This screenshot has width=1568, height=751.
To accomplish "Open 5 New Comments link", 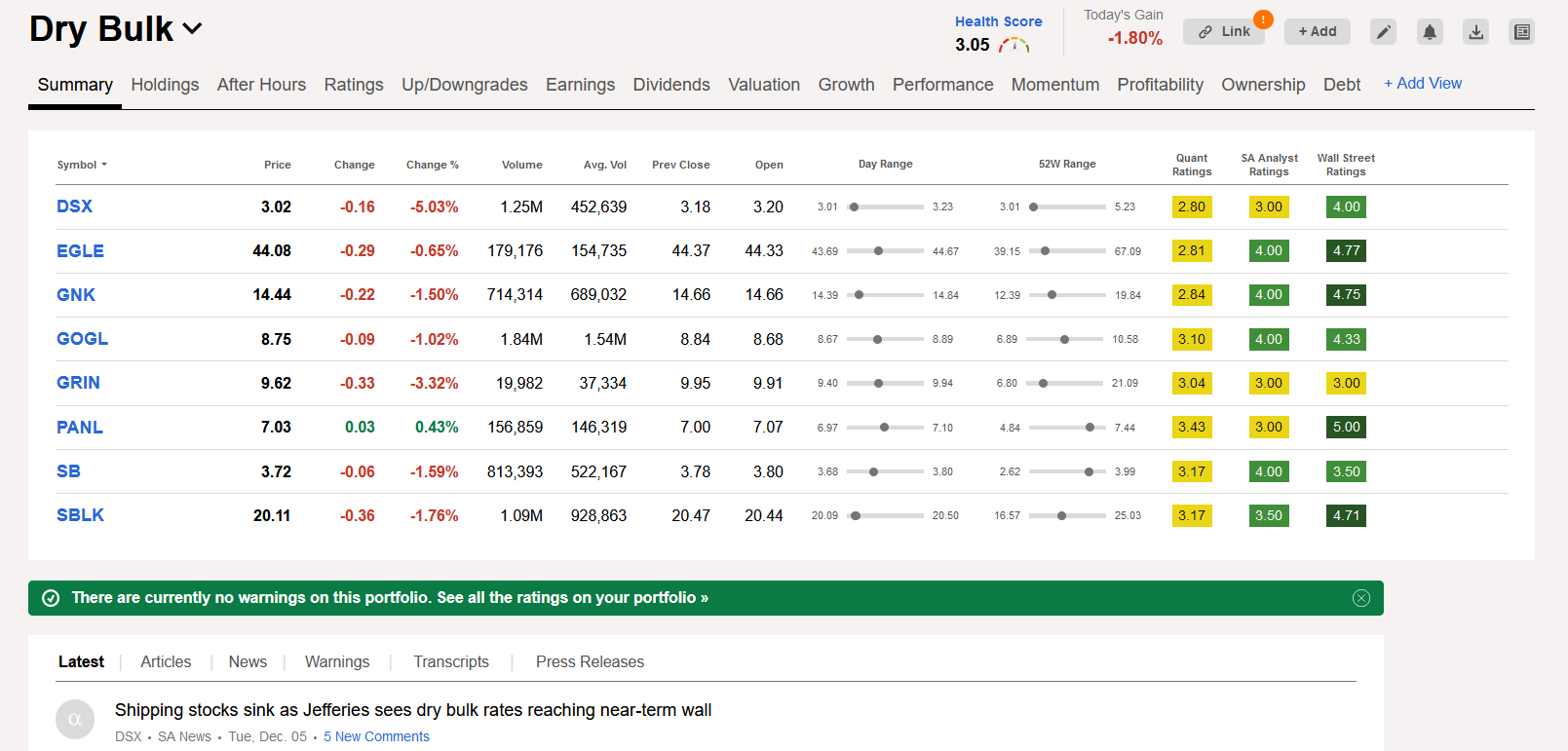I will (x=376, y=737).
